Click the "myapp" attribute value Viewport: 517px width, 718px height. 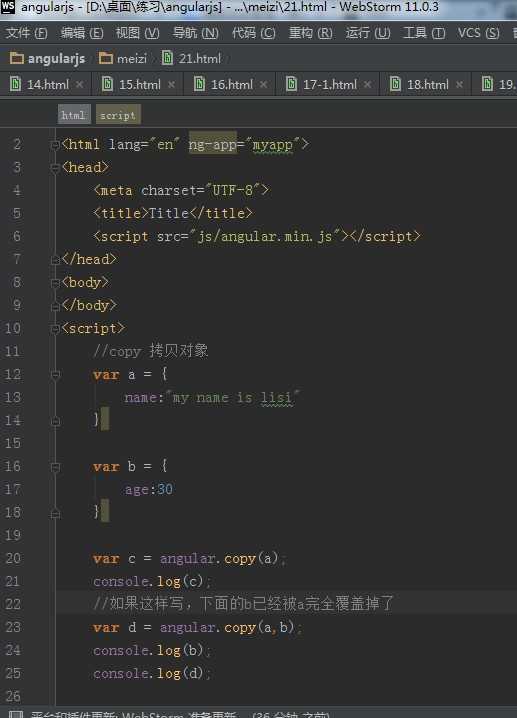click(x=272, y=145)
